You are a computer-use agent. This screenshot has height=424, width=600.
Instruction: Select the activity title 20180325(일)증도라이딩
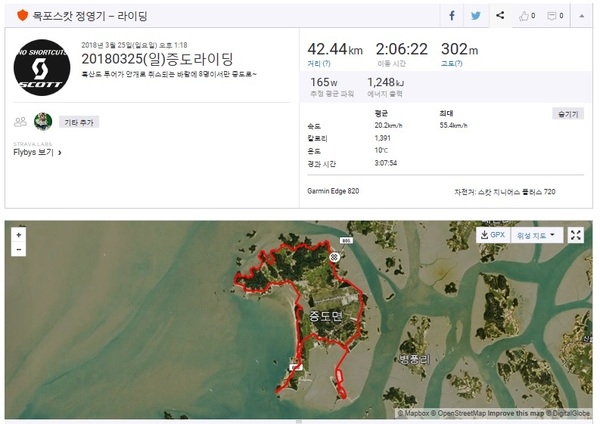pos(157,59)
